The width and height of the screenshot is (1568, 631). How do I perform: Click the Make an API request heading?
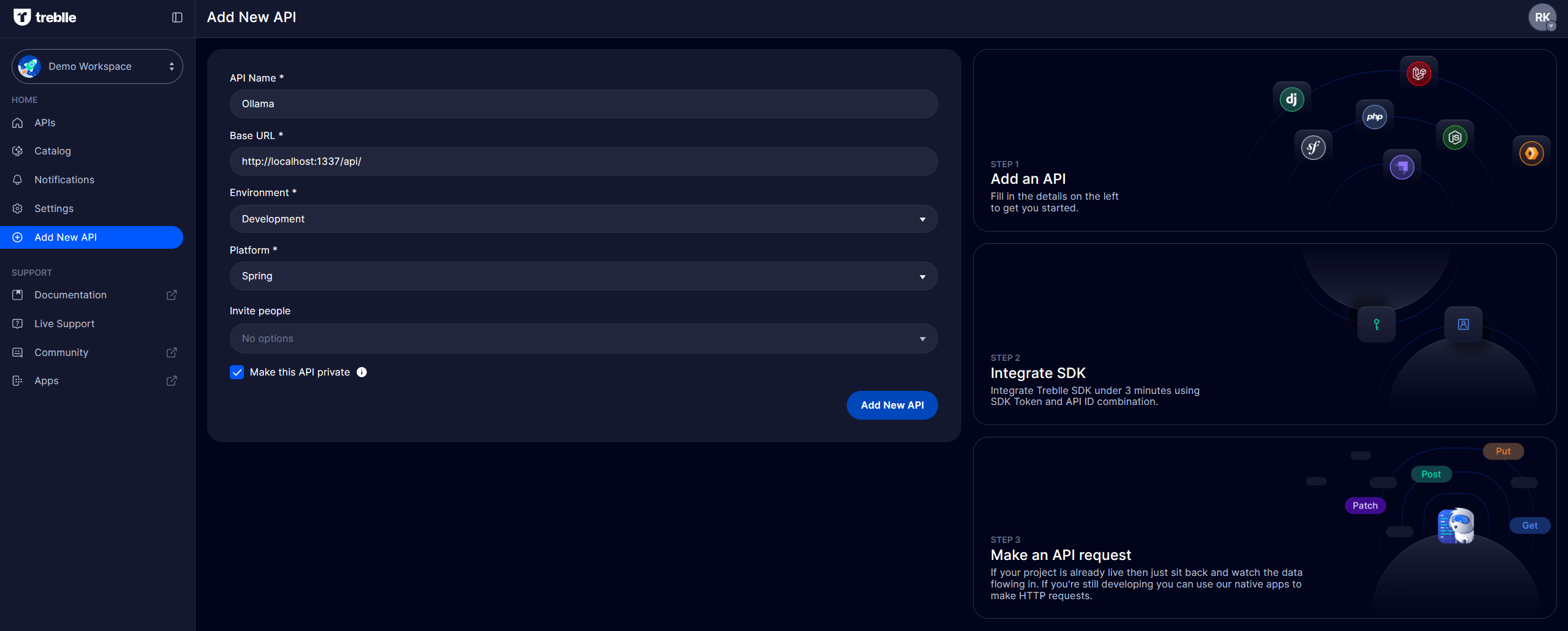[1061, 555]
